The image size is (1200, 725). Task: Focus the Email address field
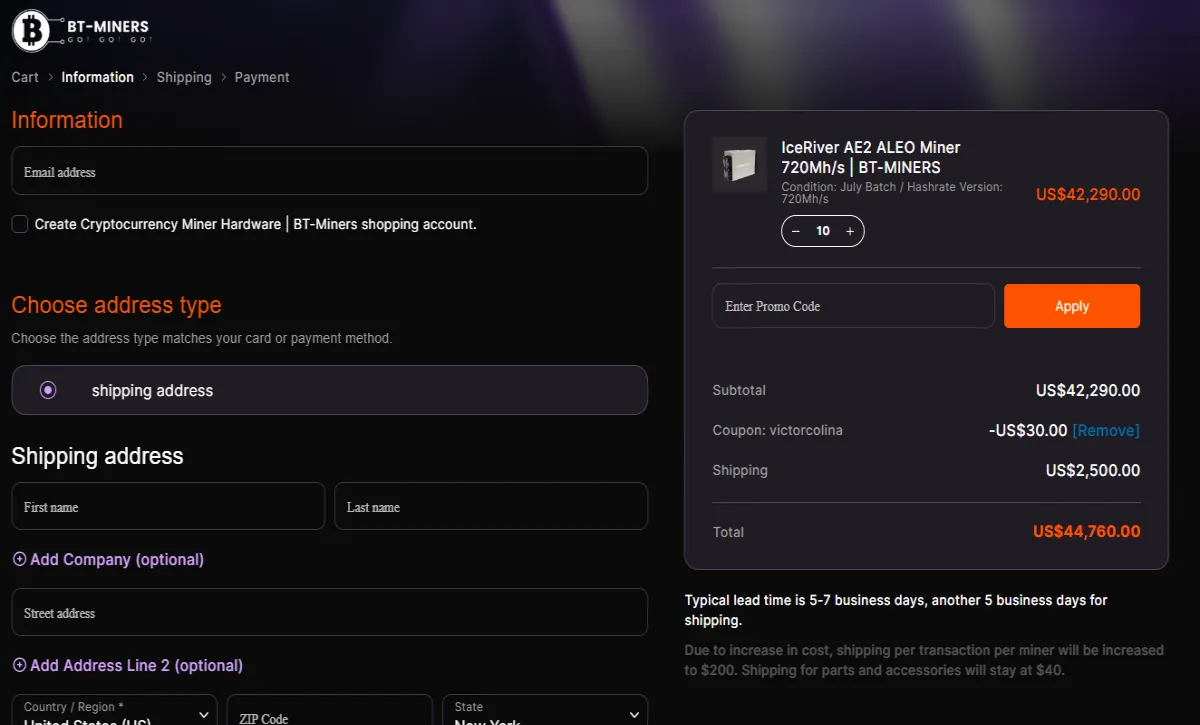pos(329,172)
